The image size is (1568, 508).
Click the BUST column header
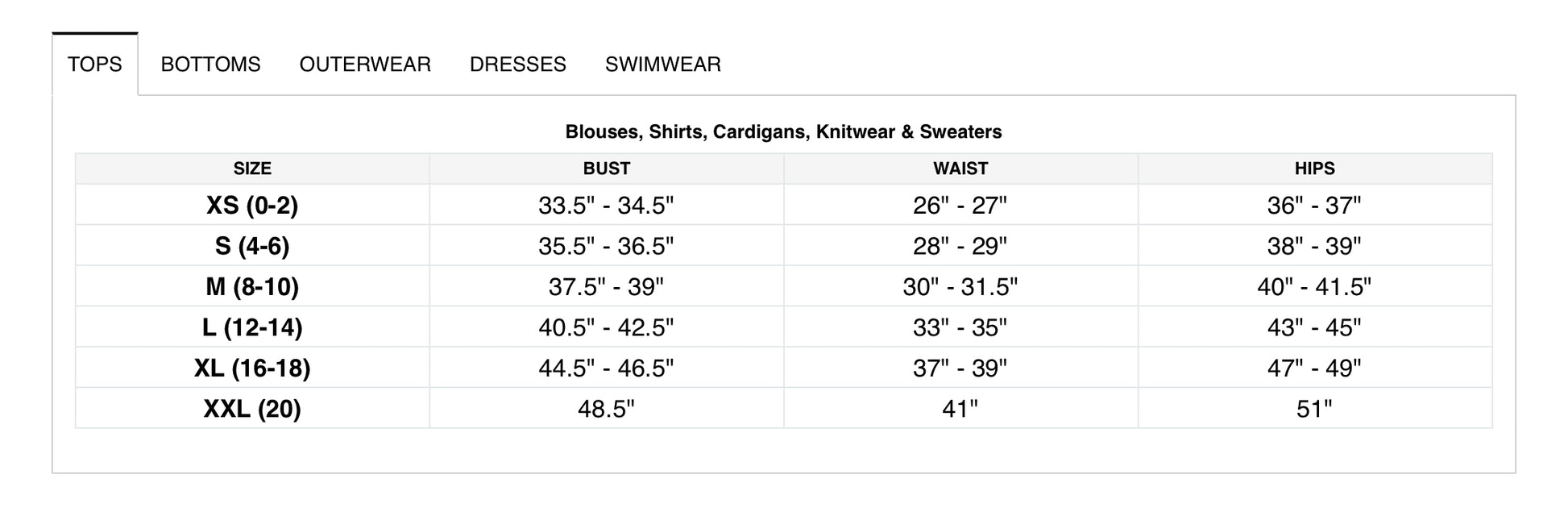(x=607, y=169)
